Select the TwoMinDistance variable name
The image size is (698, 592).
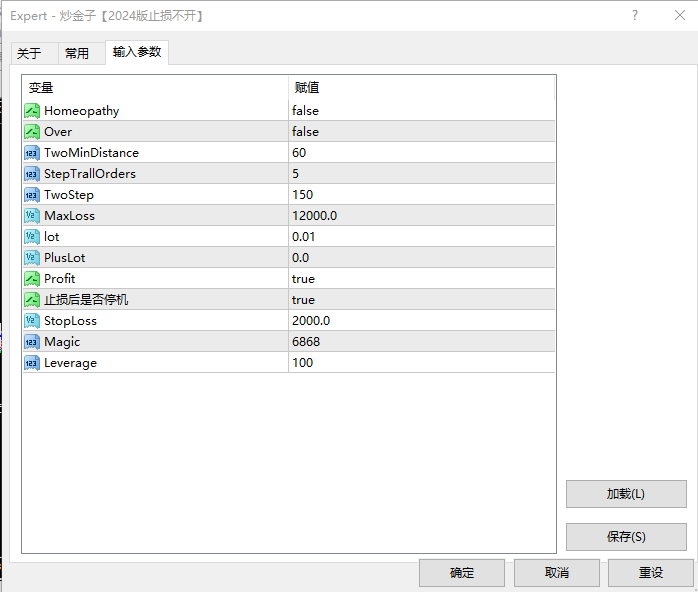click(x=91, y=153)
